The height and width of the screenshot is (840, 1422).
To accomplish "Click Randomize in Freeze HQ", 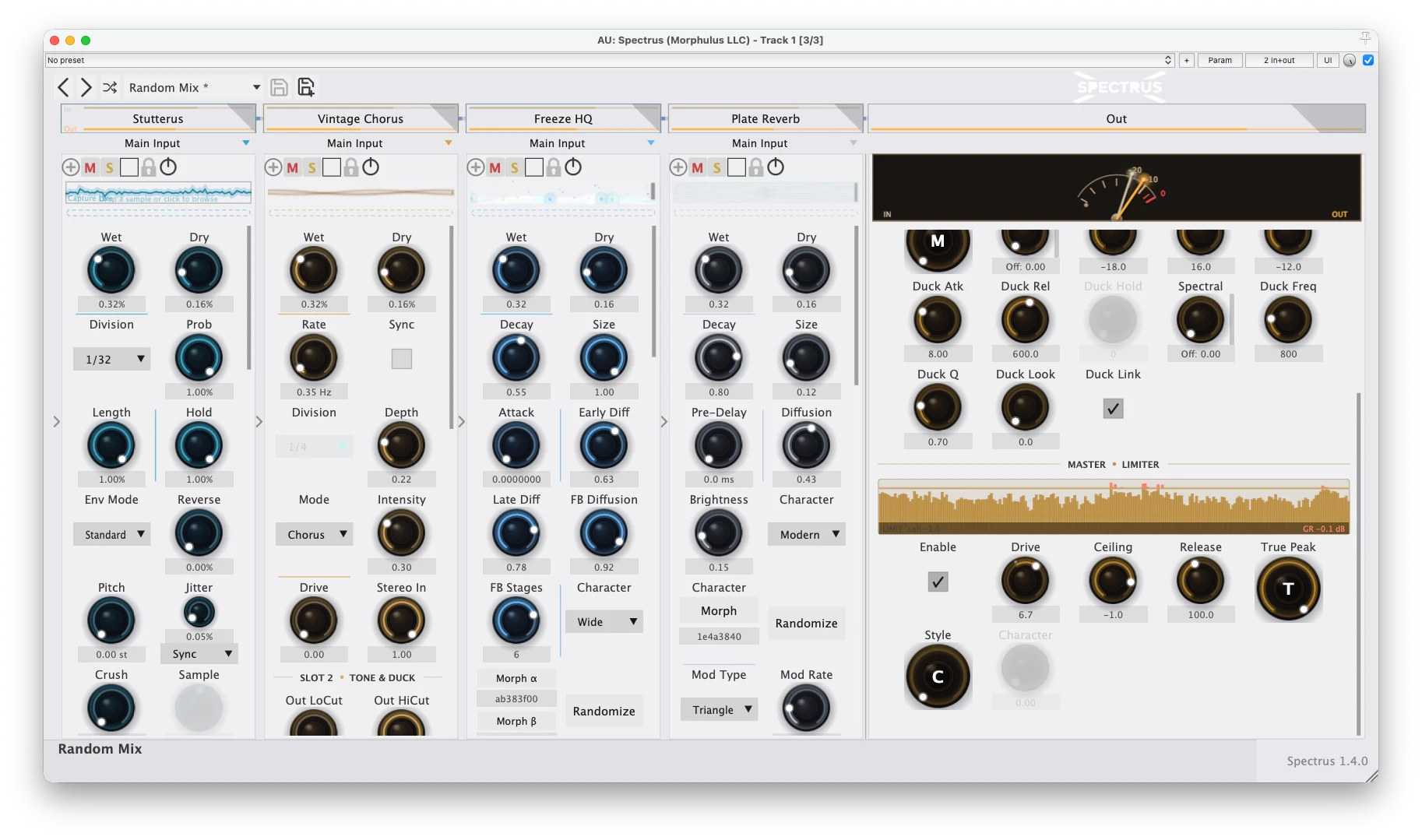I will [604, 712].
